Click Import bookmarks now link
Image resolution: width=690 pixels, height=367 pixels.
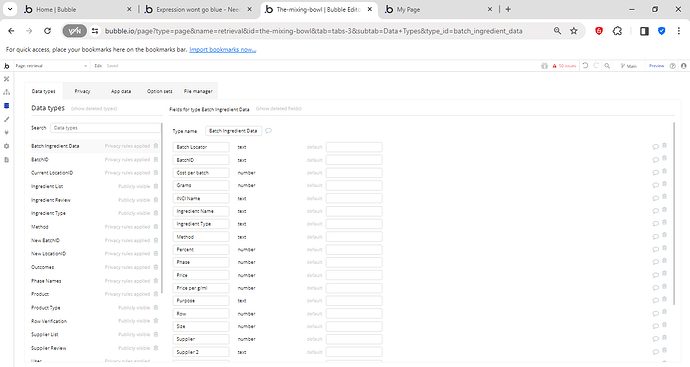click(x=223, y=50)
